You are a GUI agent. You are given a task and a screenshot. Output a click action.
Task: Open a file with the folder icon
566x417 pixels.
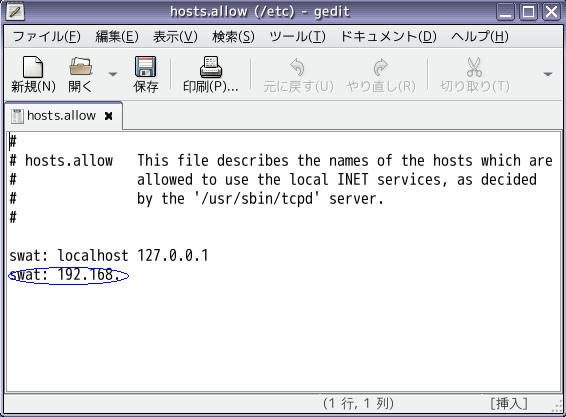(81, 66)
